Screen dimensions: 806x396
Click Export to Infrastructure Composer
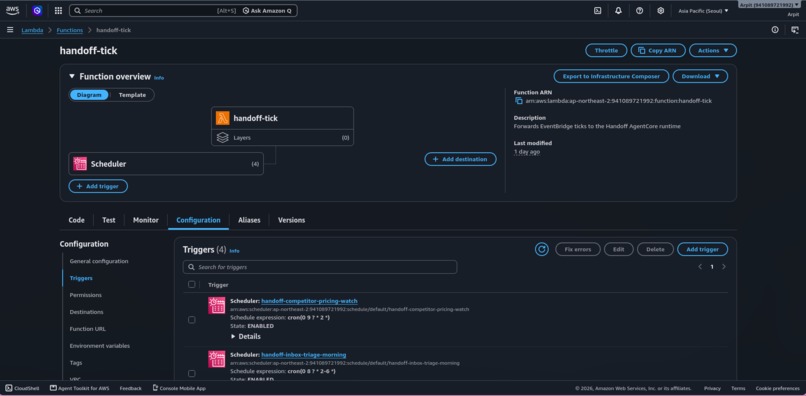[611, 76]
